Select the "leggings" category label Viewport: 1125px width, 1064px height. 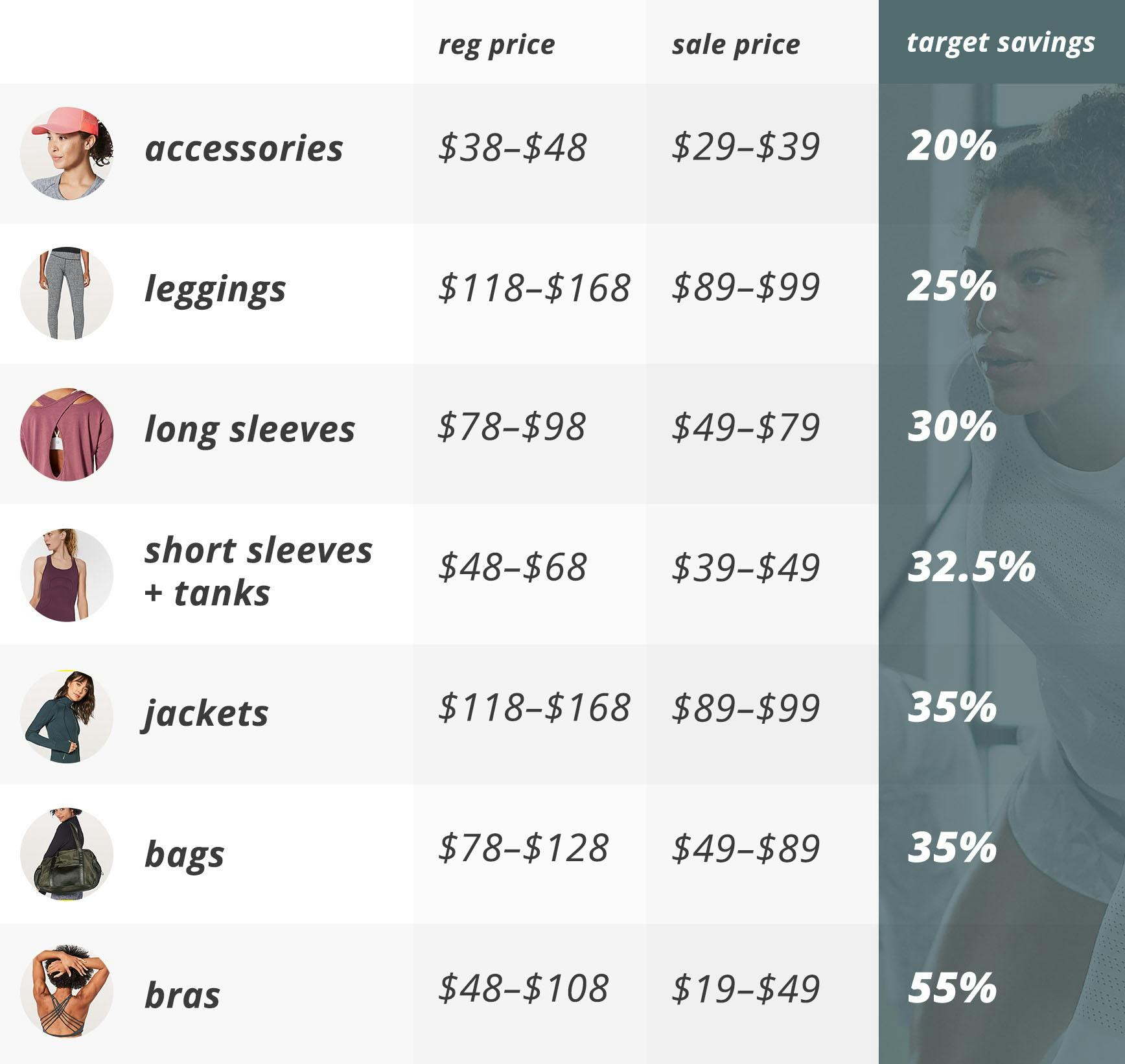215,289
